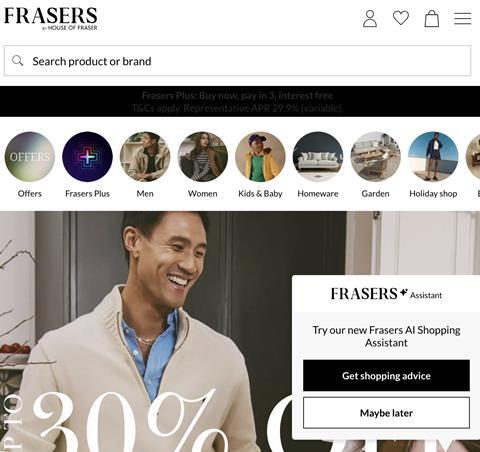Open the shopping bag icon
This screenshot has height=452, width=480.
pos(432,18)
